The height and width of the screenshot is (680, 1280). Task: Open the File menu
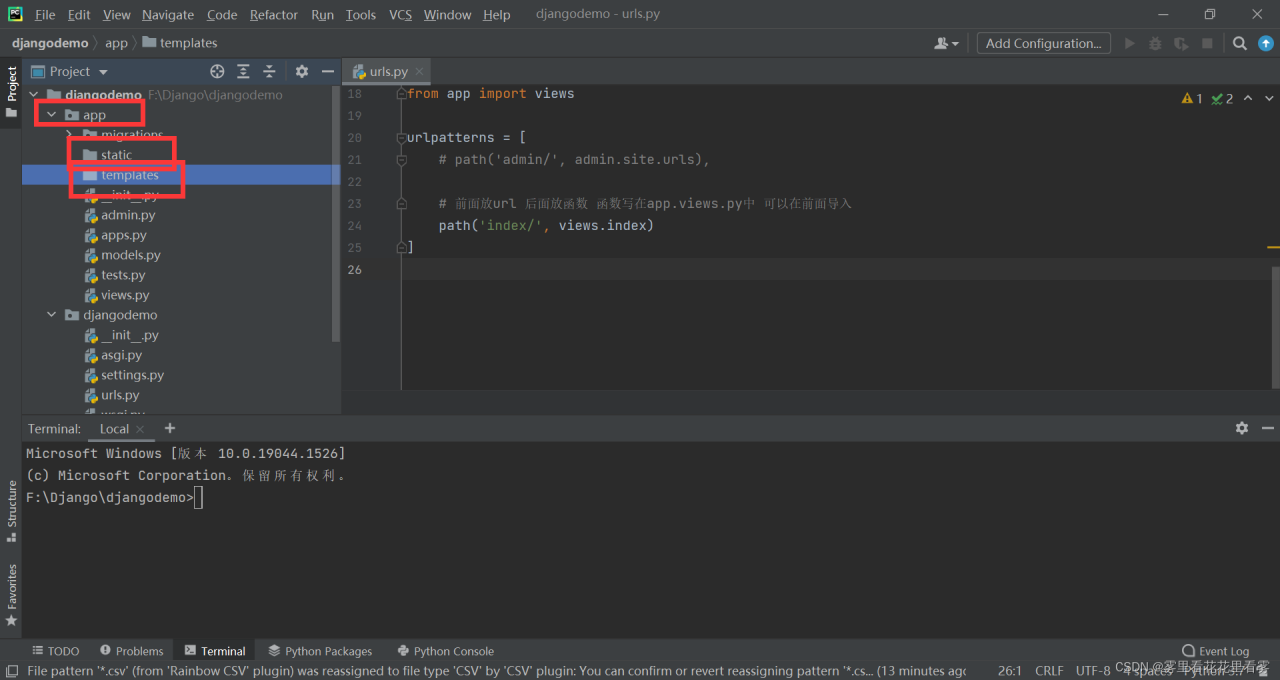45,14
